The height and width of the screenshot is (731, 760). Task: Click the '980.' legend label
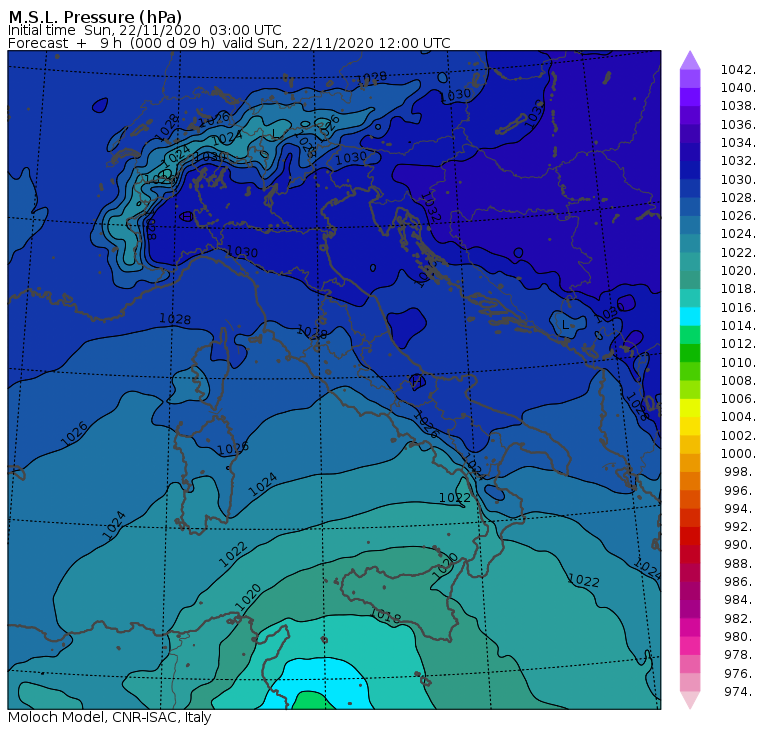[740, 636]
